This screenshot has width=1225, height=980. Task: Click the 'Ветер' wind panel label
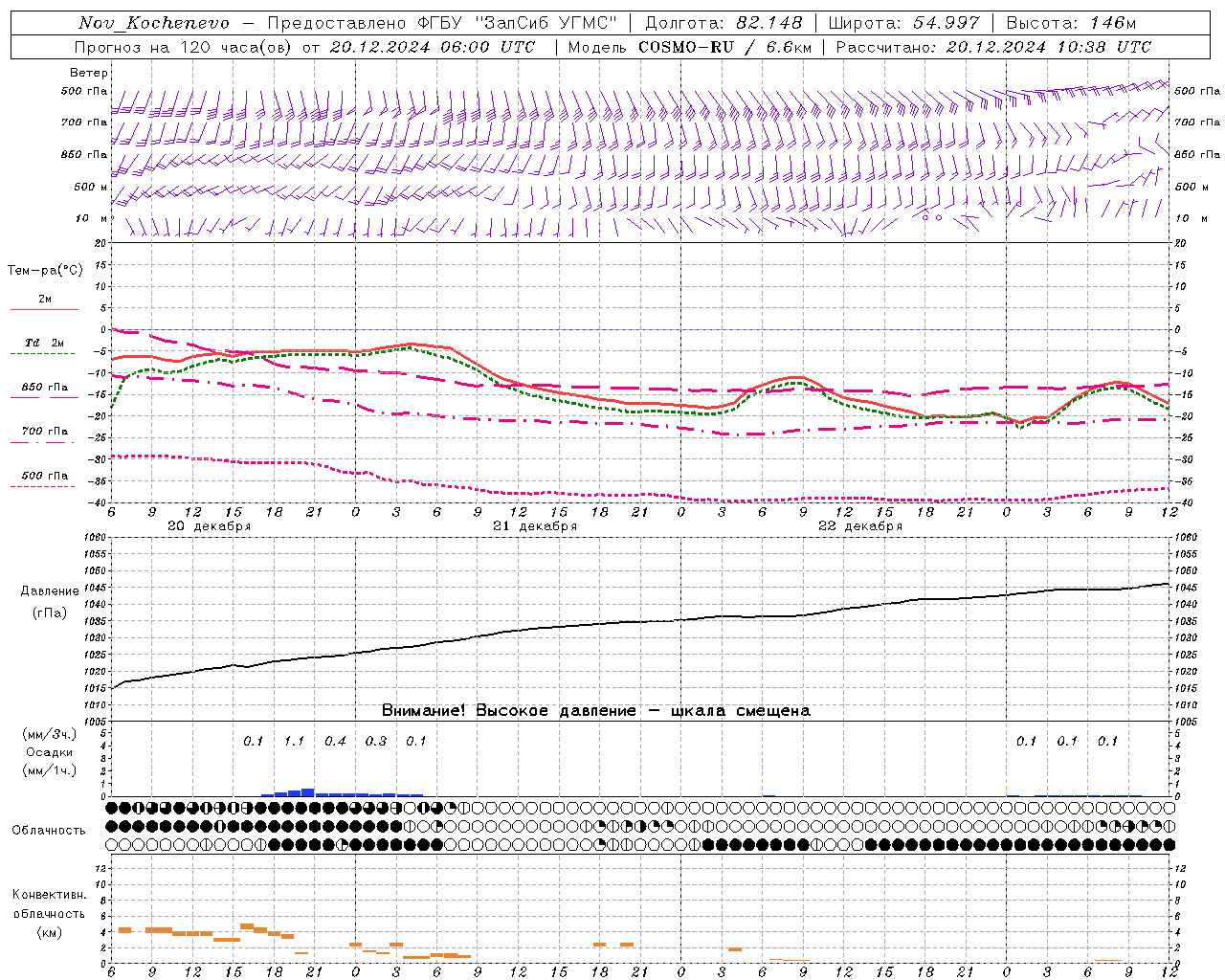(x=89, y=73)
